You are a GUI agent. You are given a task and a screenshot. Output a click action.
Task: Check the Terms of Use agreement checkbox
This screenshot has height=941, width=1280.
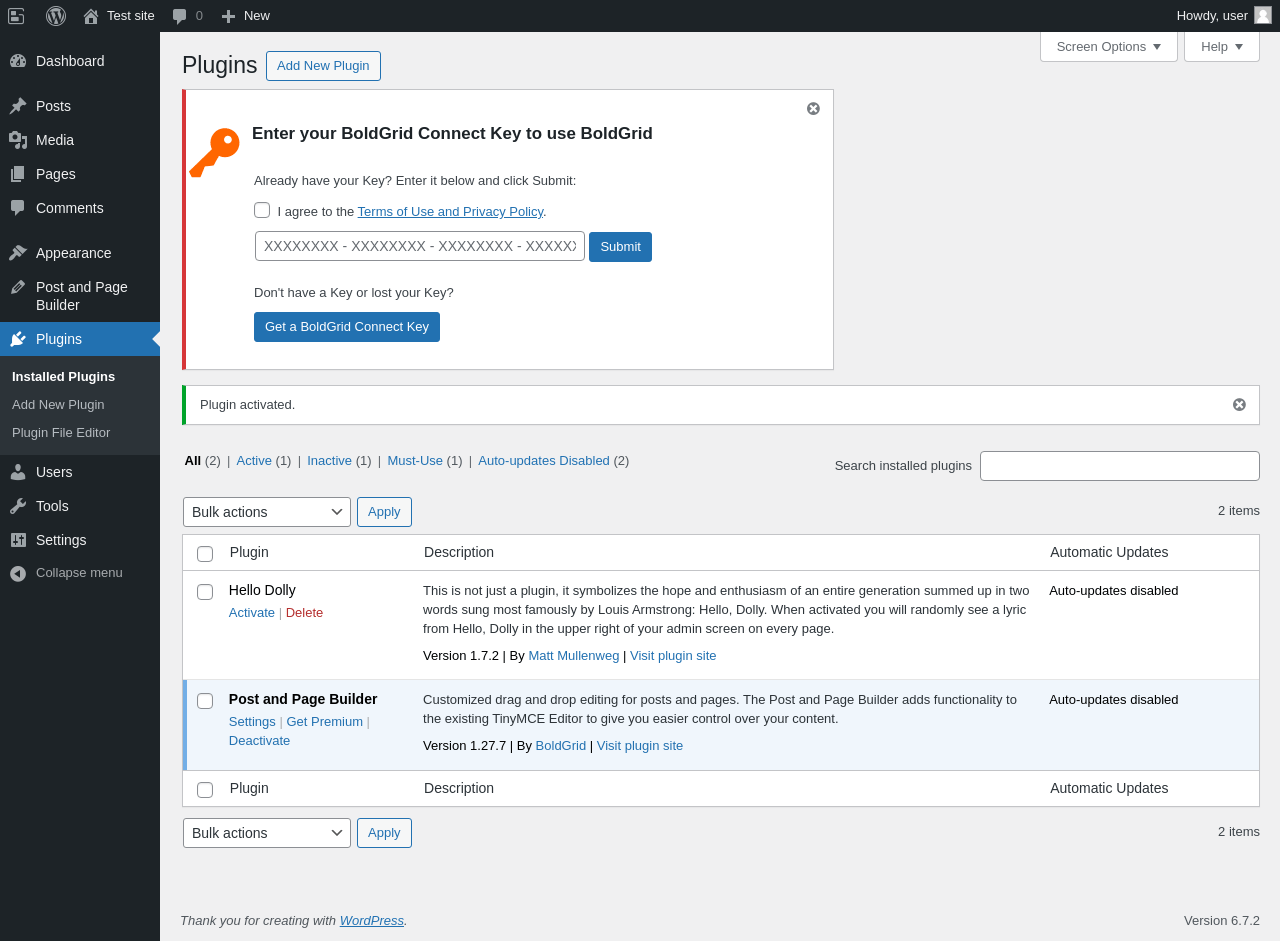(x=262, y=210)
